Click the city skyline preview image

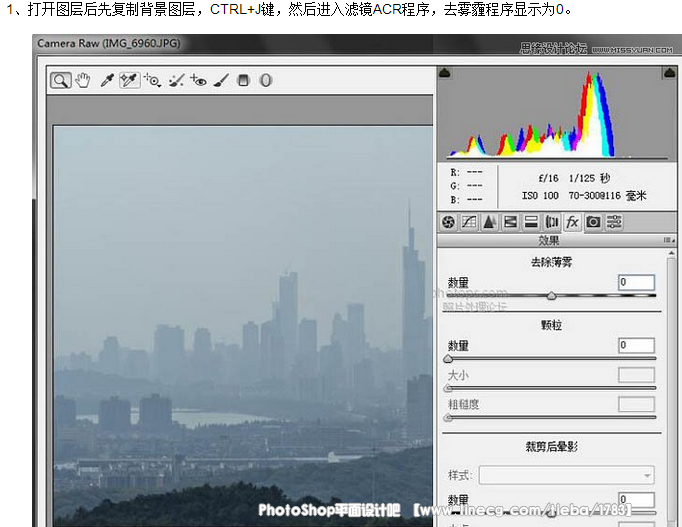(243, 326)
